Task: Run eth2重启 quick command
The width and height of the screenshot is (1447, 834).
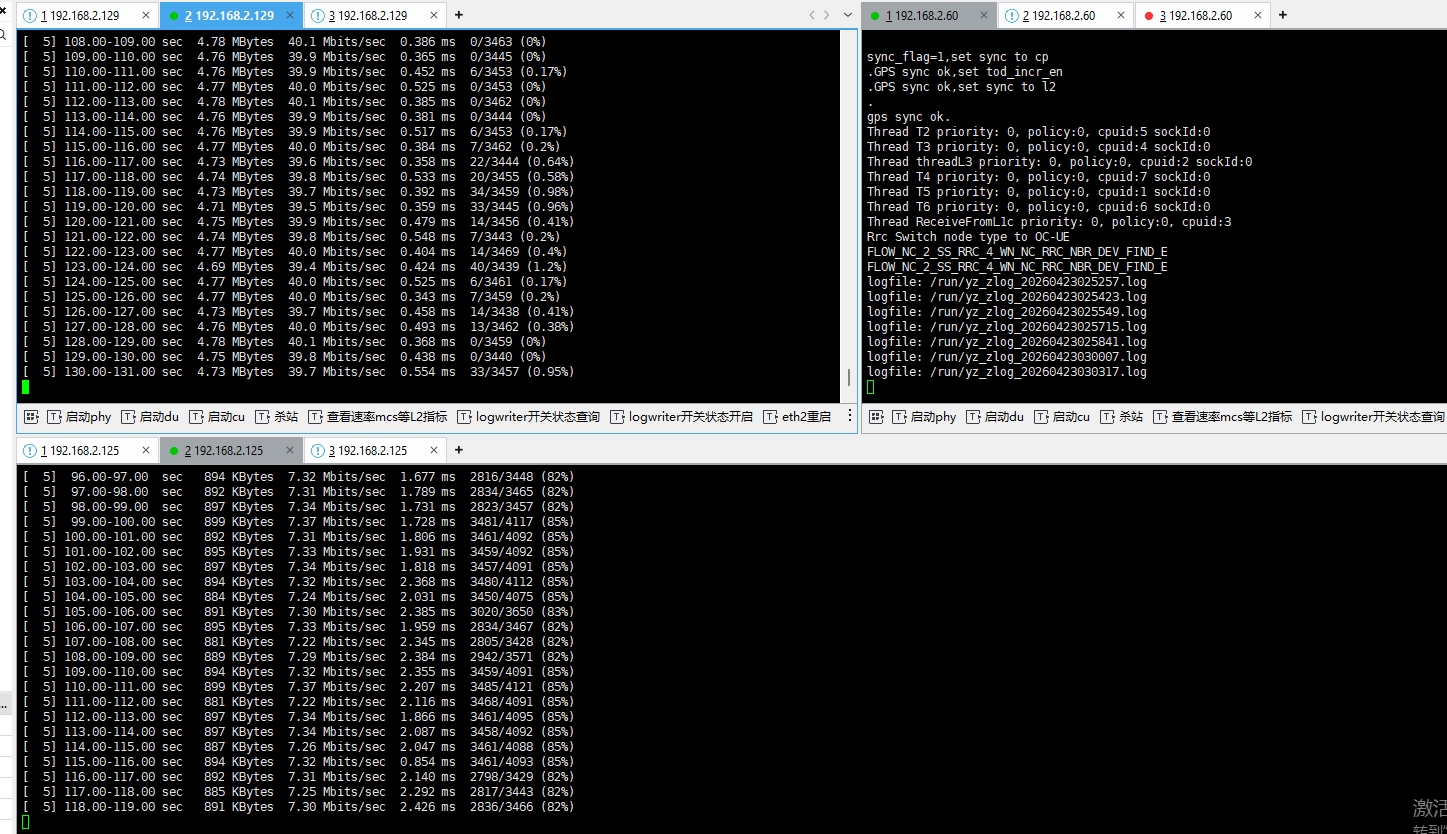Action: click(x=797, y=417)
